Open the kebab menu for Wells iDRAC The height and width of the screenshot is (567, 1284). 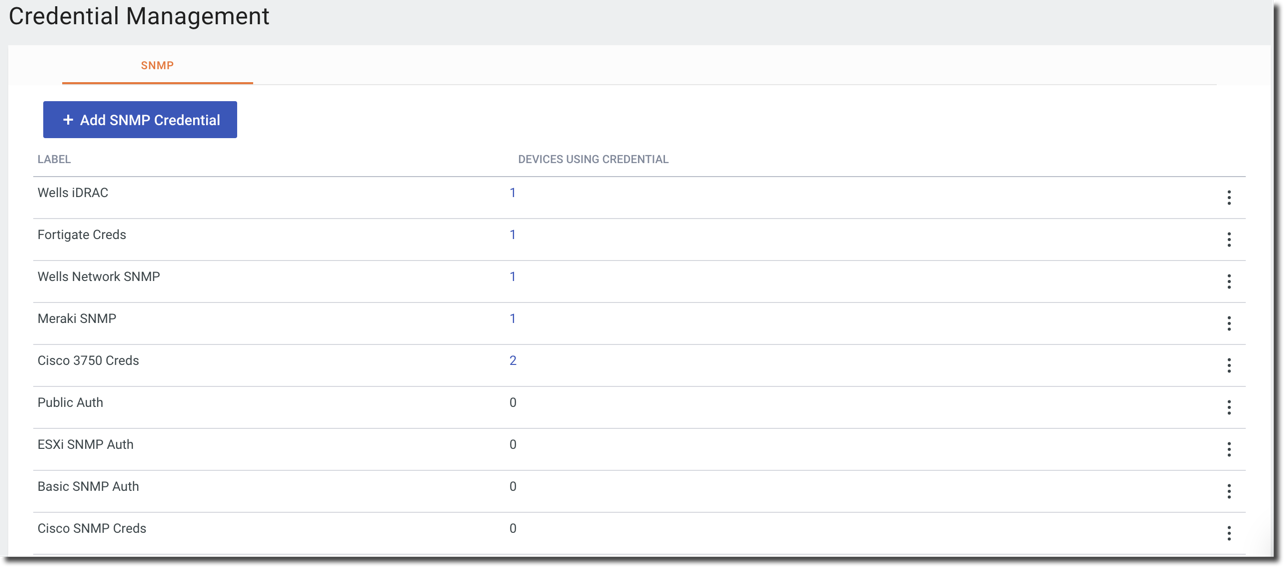(1229, 198)
